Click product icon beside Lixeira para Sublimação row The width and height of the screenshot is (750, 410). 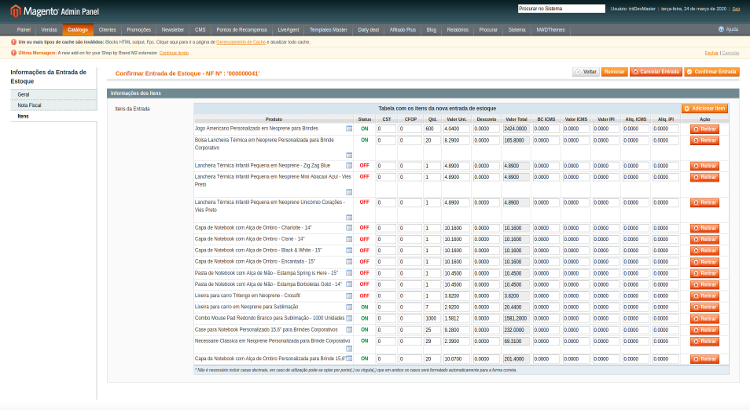point(349,307)
